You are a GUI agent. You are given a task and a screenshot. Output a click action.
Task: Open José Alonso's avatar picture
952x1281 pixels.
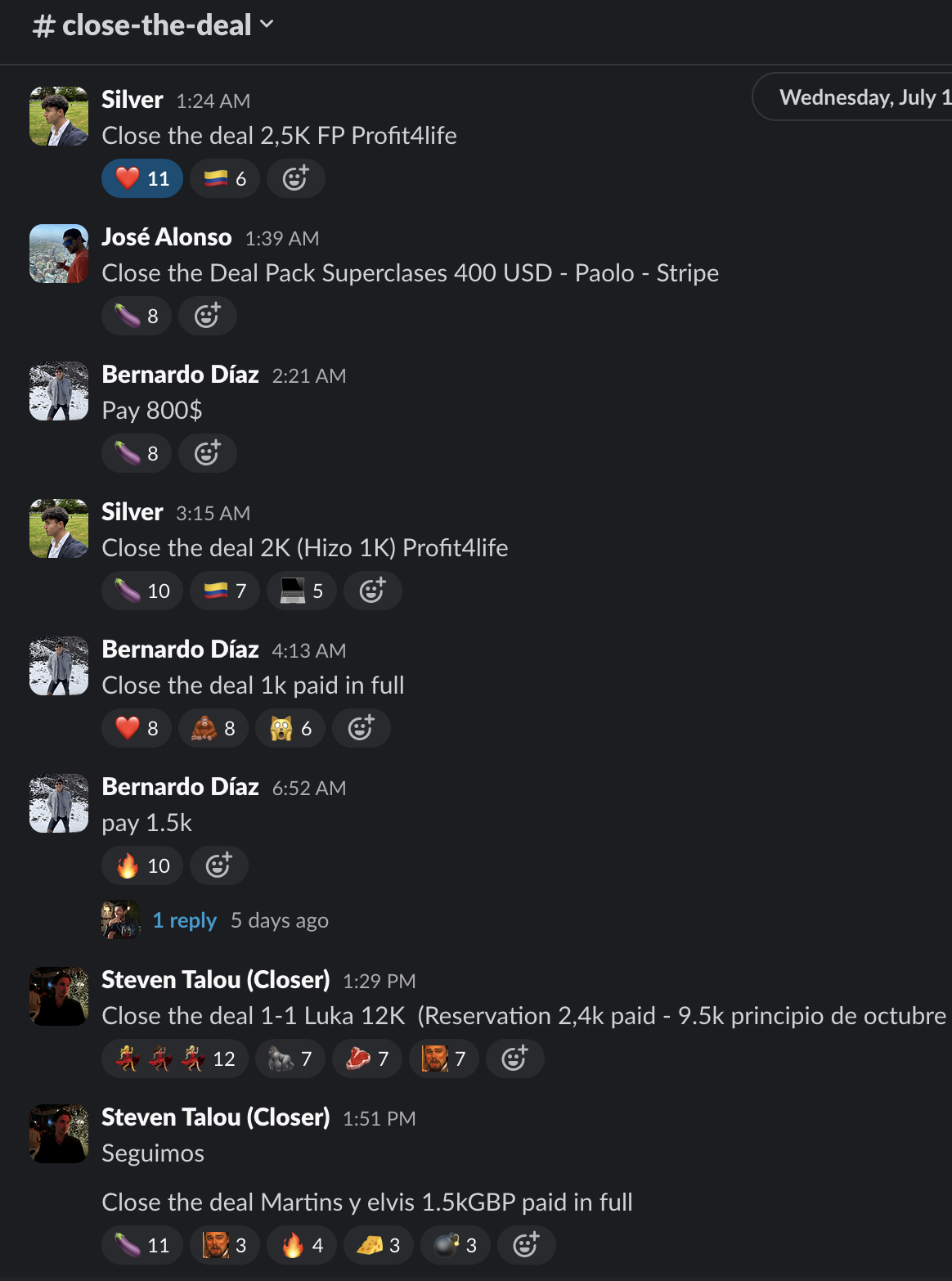tap(59, 254)
